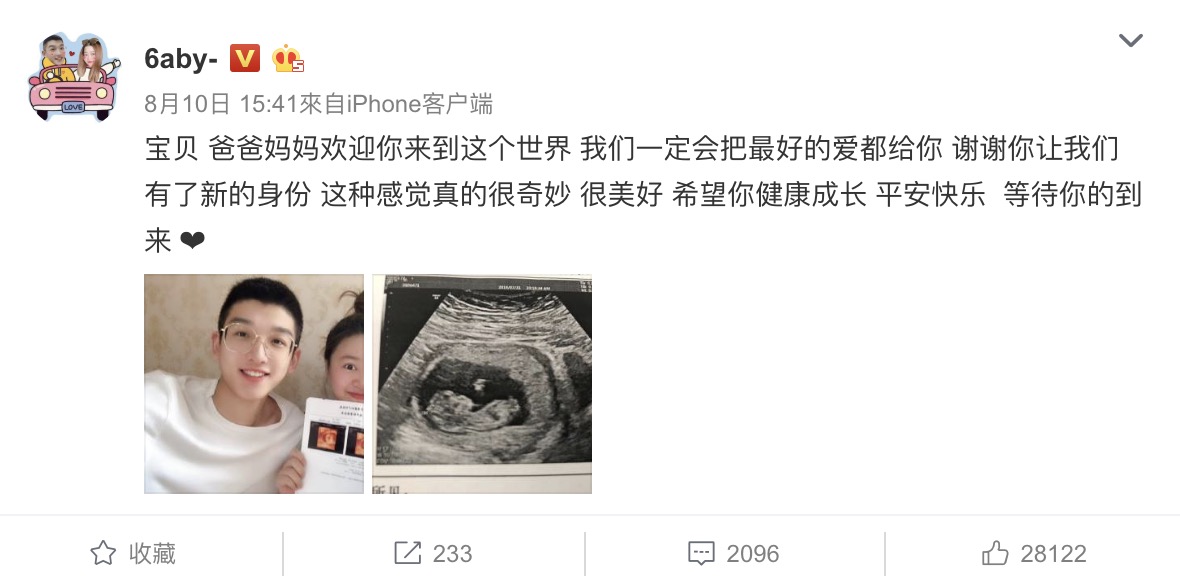Viewport: 1180px width, 588px height.
Task: Click the post body text
Action: 643,195
